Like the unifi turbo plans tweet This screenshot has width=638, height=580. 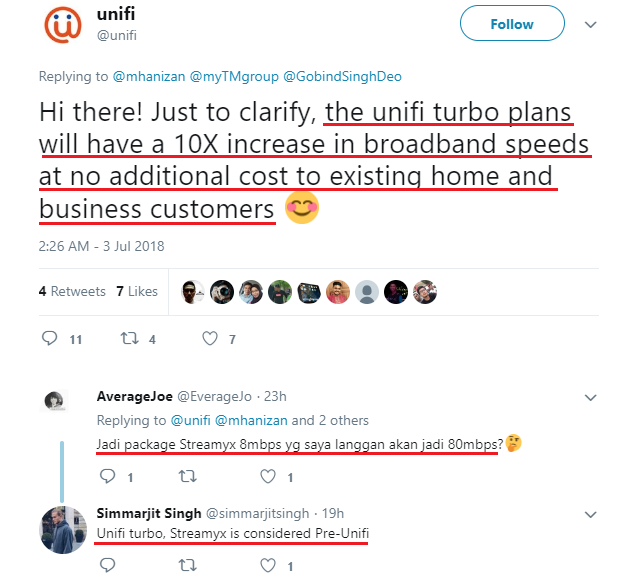coord(210,339)
